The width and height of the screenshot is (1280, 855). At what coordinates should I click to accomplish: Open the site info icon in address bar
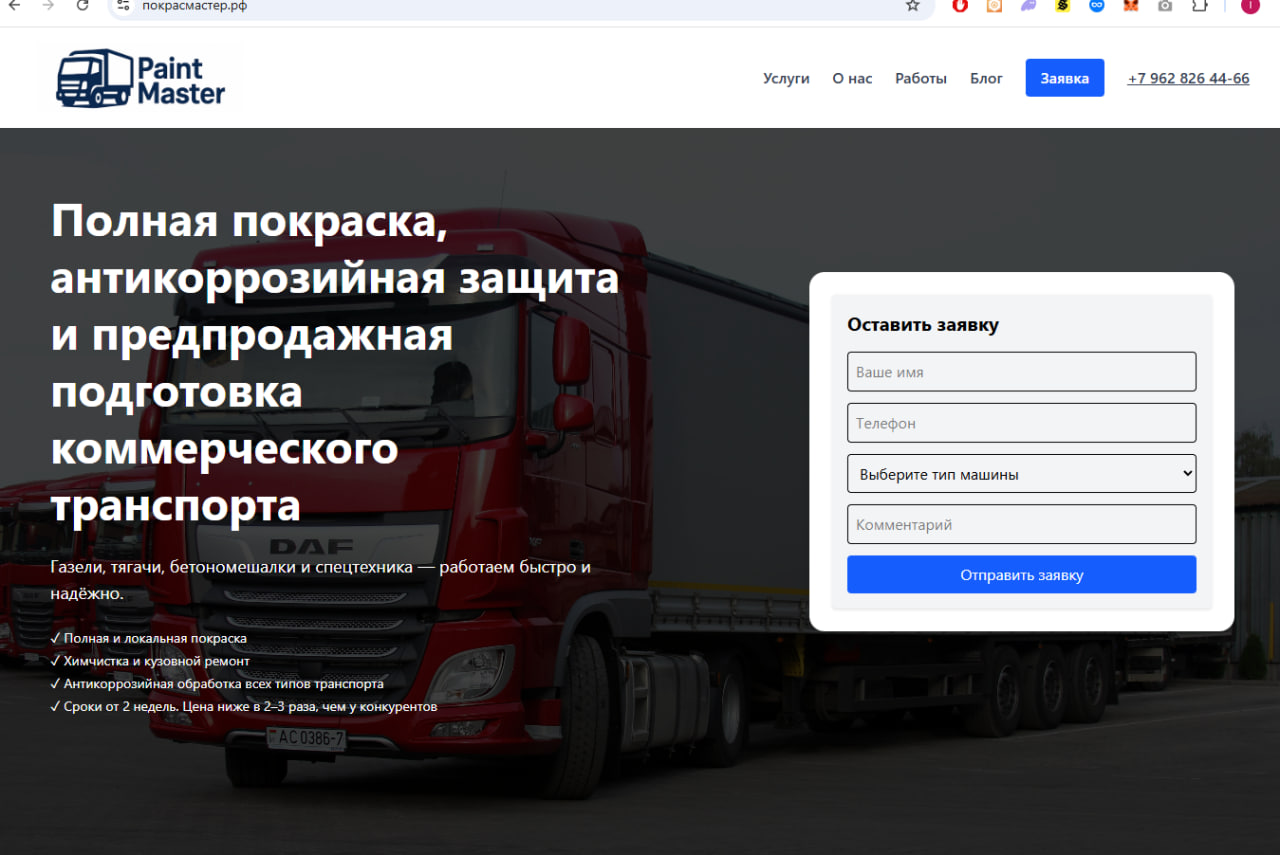tap(124, 5)
